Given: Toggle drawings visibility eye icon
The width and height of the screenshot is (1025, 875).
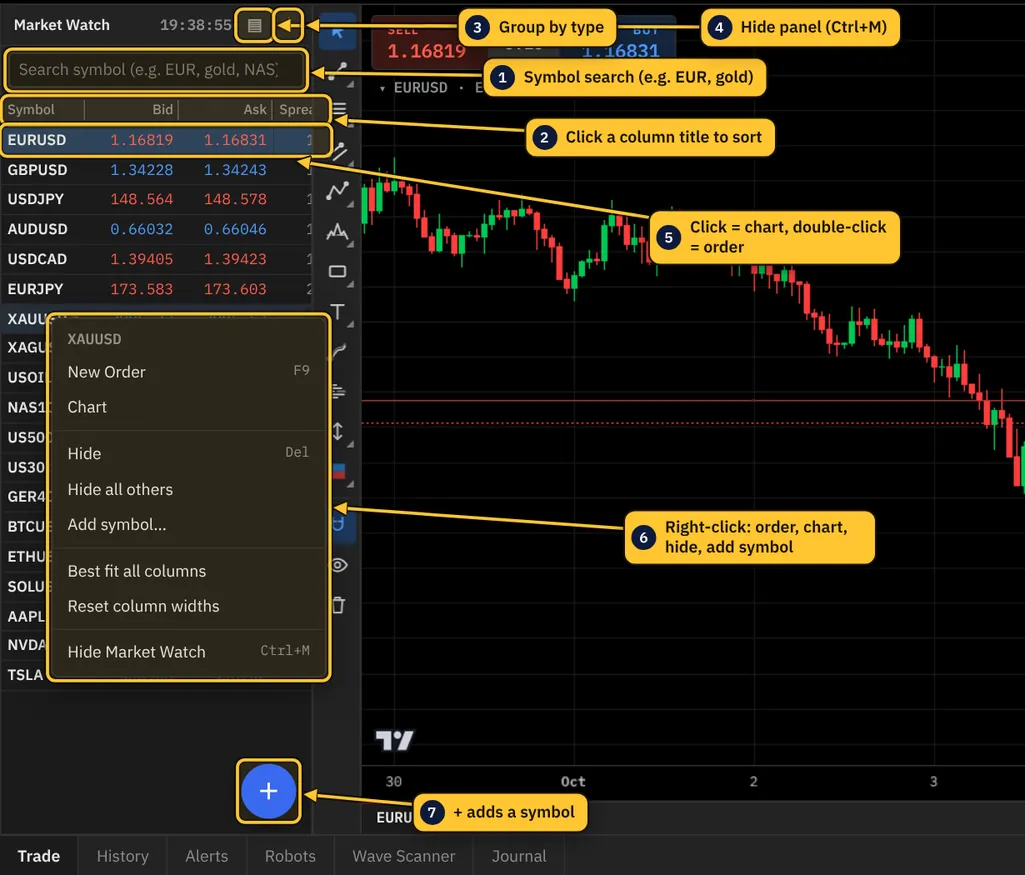Looking at the screenshot, I should [339, 565].
